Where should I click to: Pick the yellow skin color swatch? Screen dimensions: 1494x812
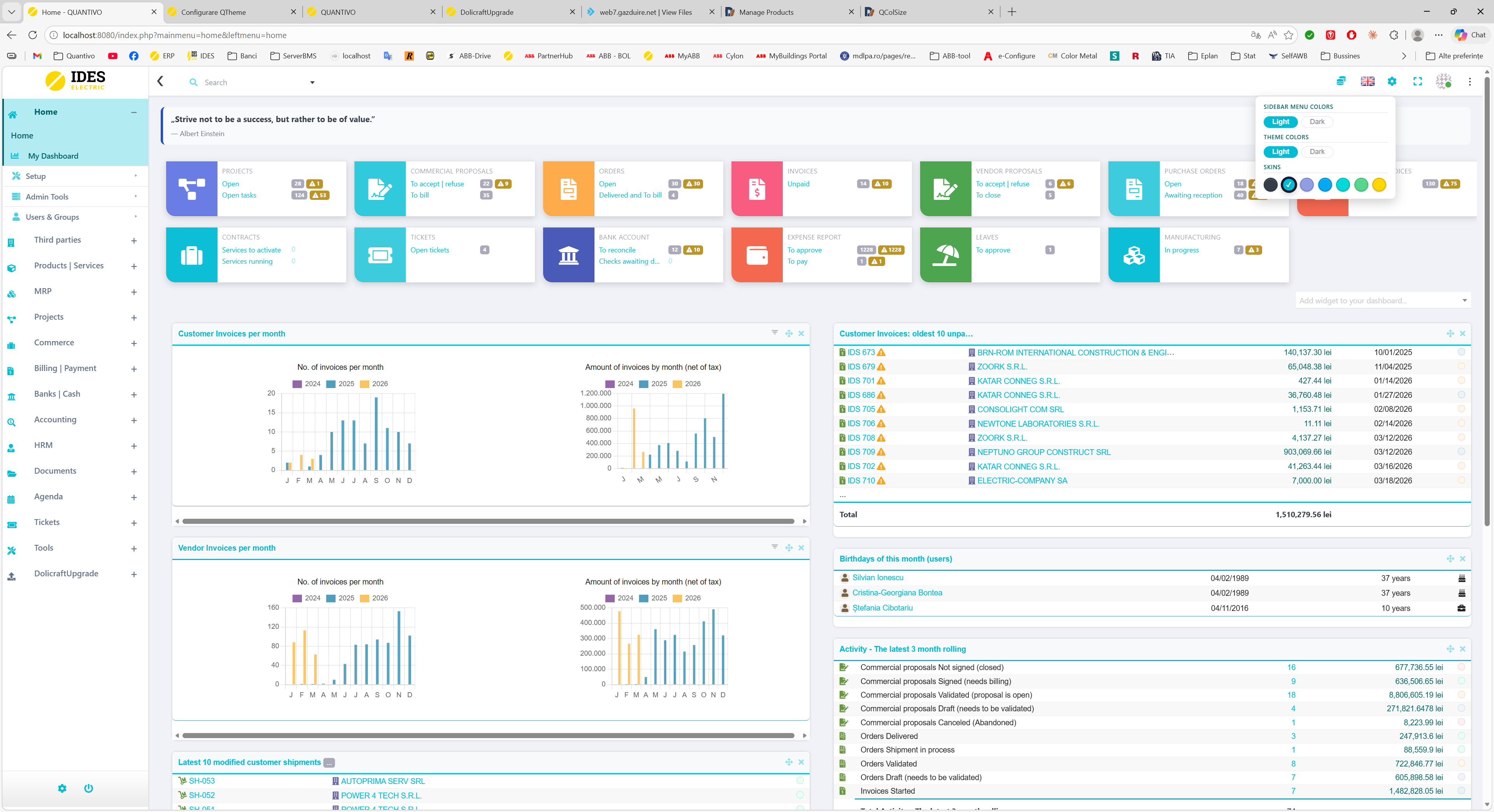click(x=1378, y=185)
